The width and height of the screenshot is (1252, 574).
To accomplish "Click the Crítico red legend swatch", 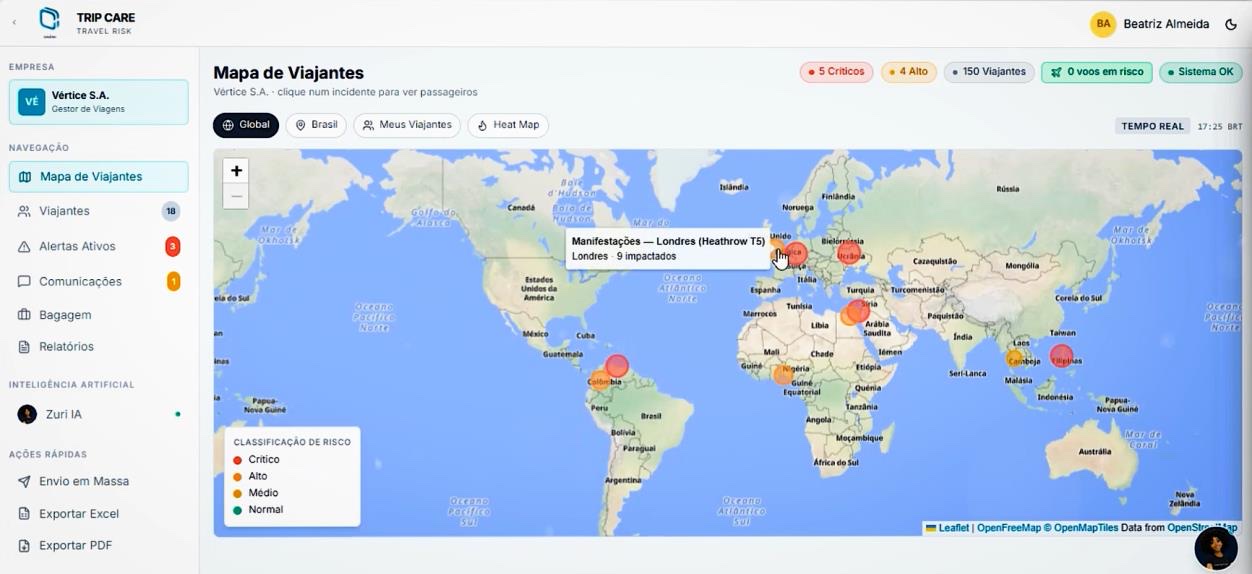I will click(238, 460).
